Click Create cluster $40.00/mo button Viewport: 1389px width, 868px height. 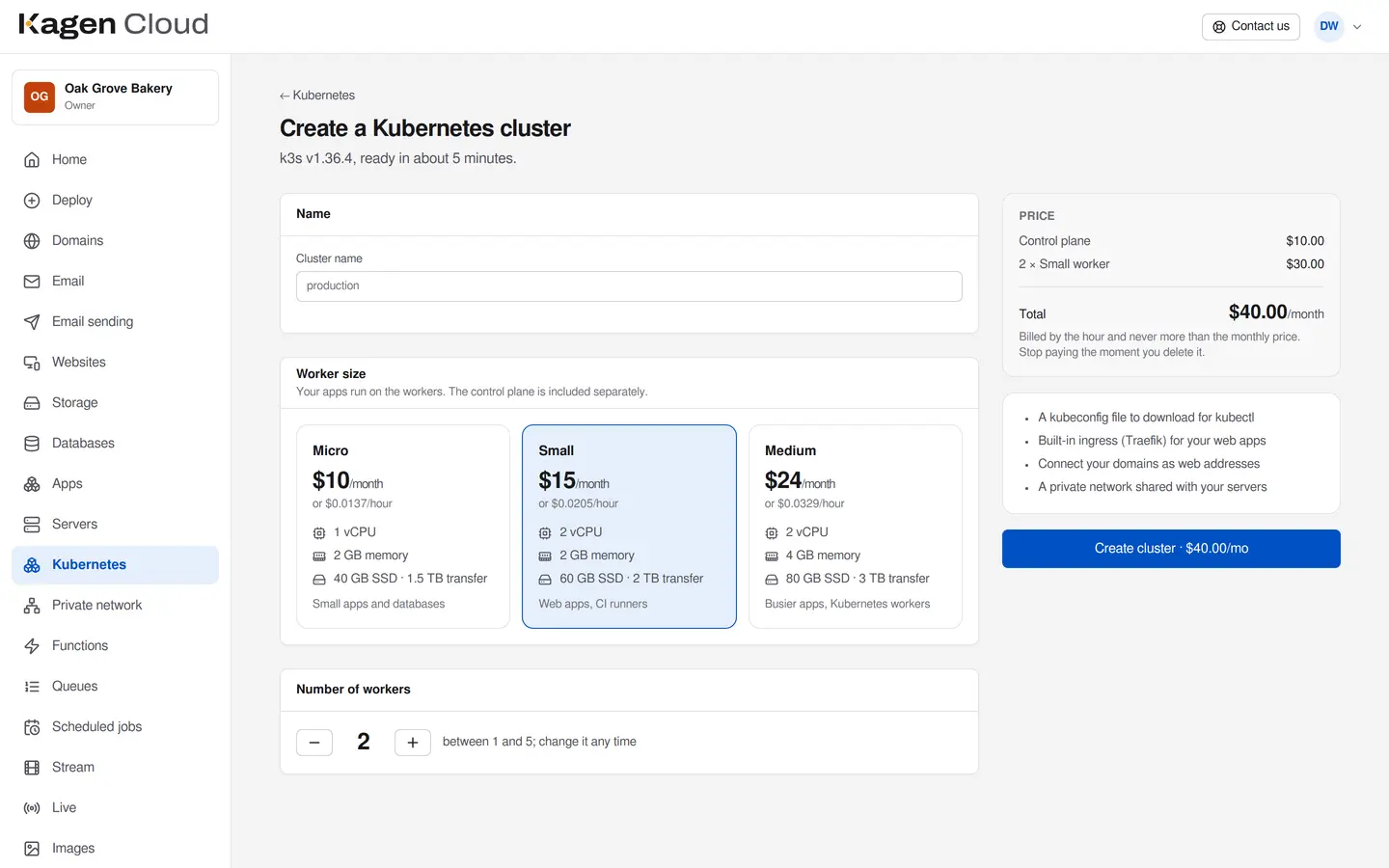click(1171, 549)
